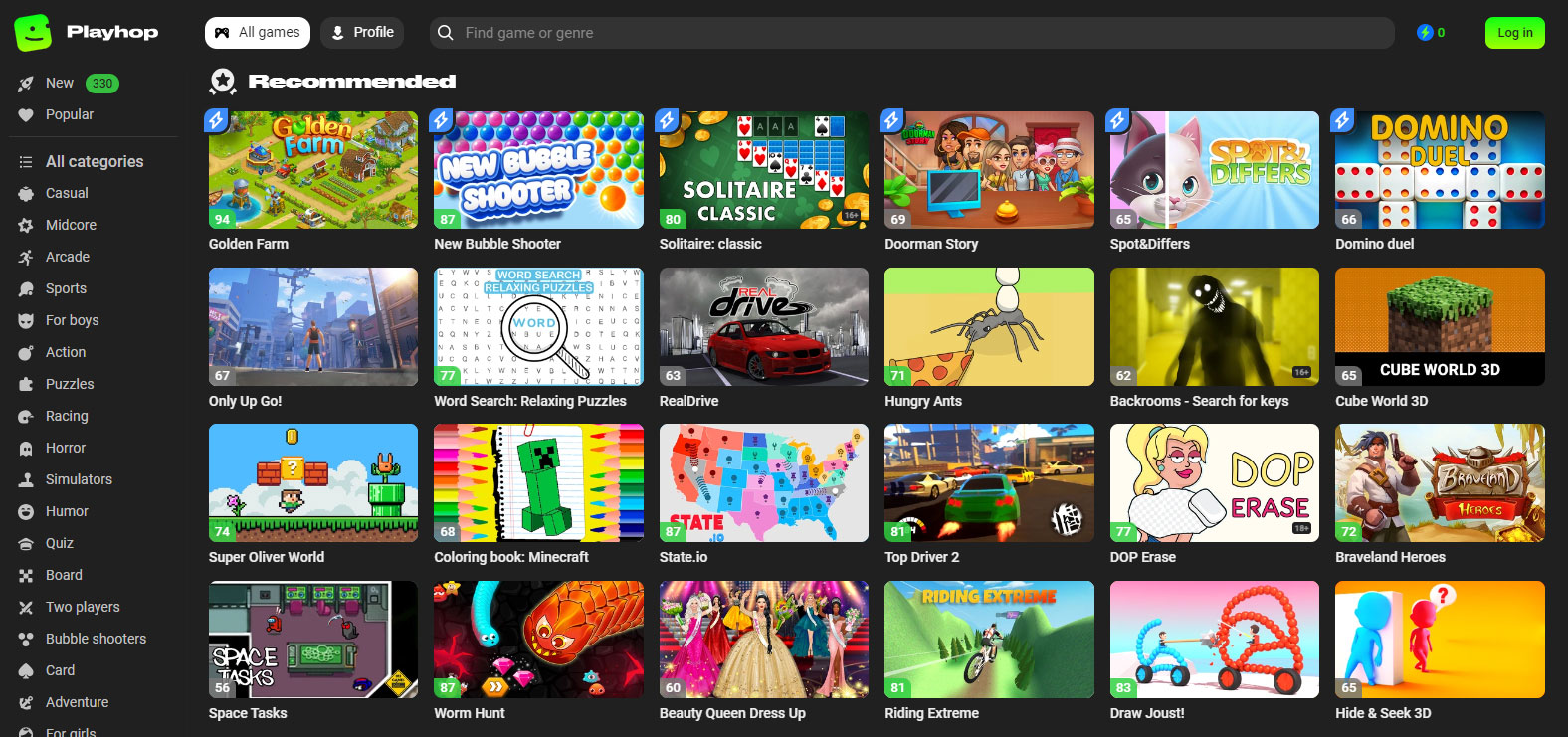Open the Word Search: Relaxing Puzzles link

(x=530, y=401)
